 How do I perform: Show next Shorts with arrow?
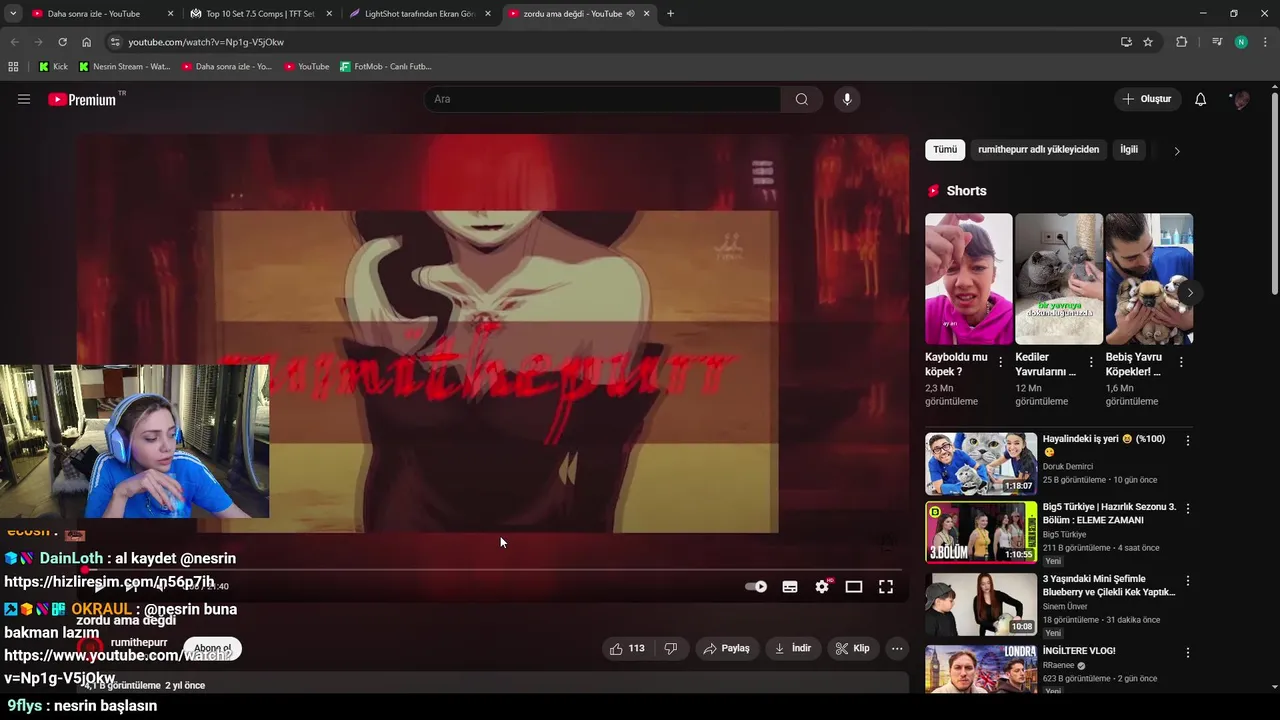tap(1189, 293)
